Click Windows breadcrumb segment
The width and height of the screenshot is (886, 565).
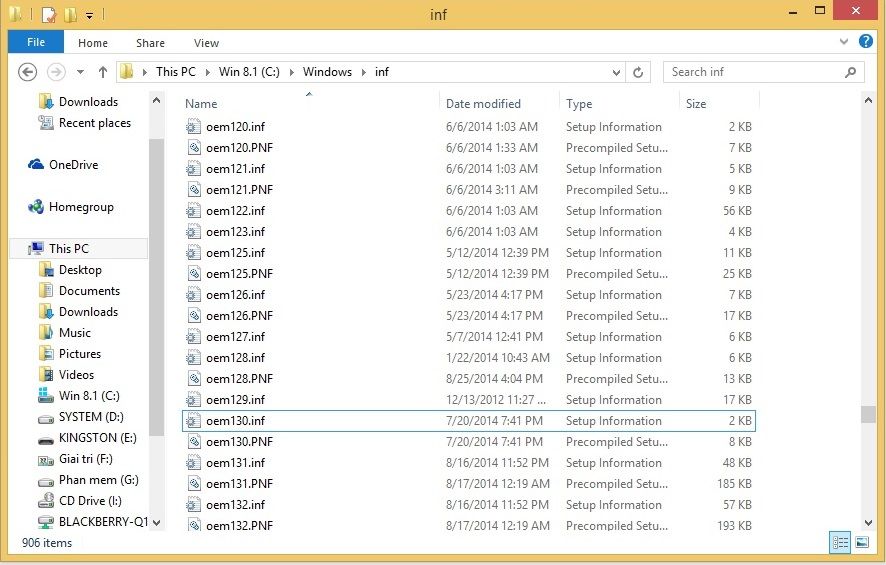point(327,72)
